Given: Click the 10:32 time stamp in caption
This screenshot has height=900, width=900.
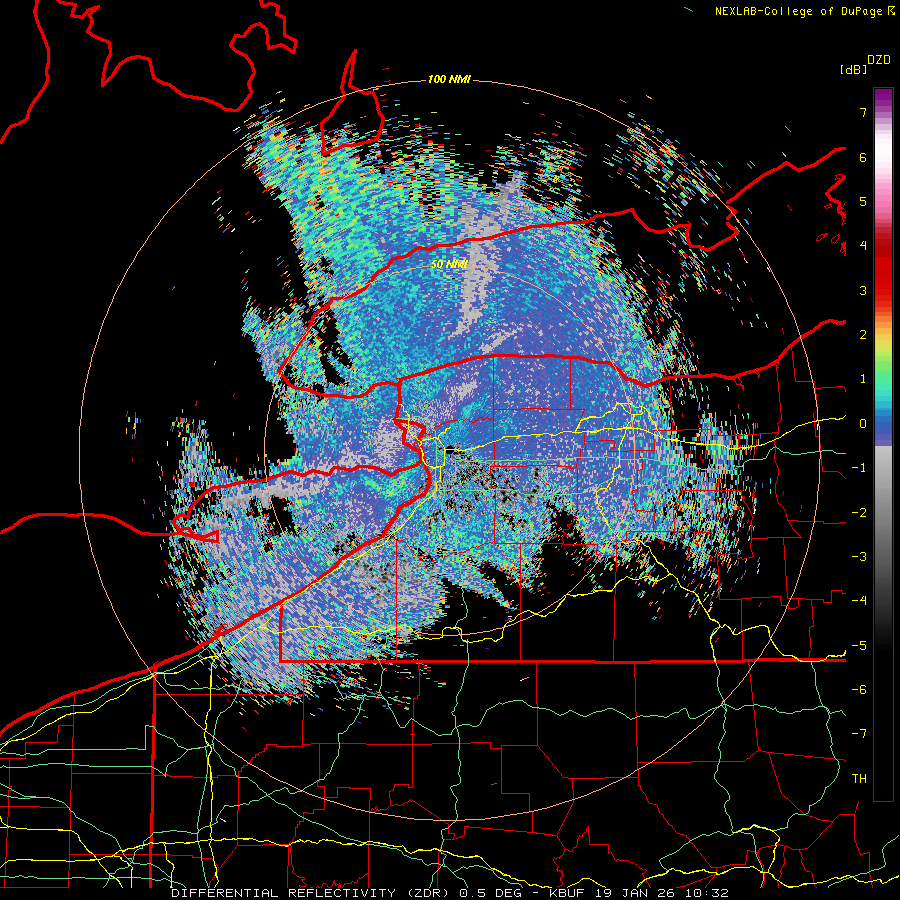Looking at the screenshot, I should [x=708, y=893].
